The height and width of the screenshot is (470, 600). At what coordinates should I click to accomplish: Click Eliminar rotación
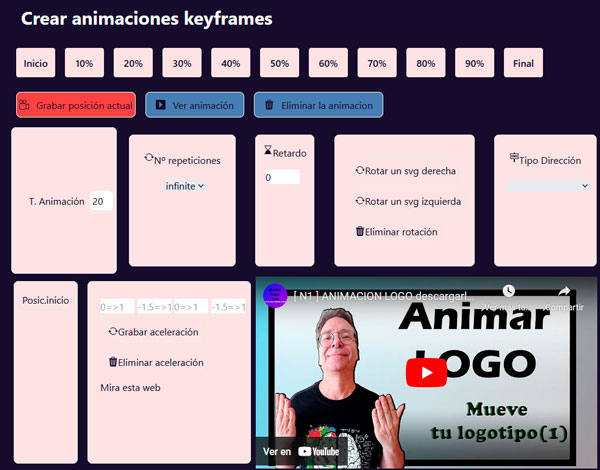(396, 232)
